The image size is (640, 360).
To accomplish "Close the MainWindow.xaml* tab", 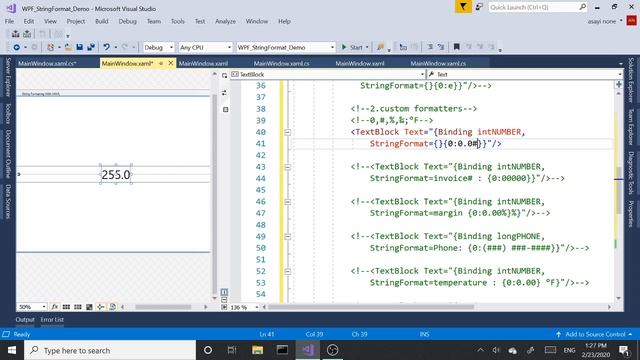I will (171, 63).
